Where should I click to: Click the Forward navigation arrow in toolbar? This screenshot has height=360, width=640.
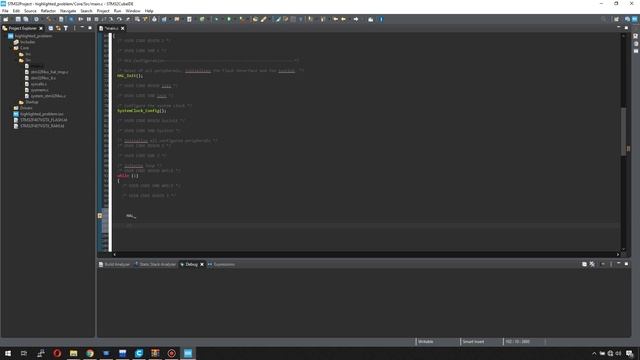[356, 19]
